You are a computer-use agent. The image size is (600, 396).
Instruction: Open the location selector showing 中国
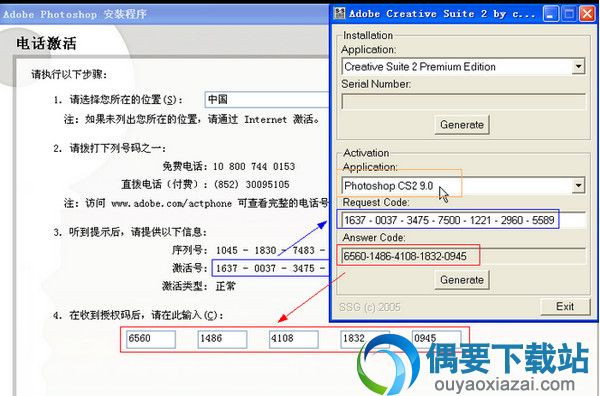(x=267, y=100)
